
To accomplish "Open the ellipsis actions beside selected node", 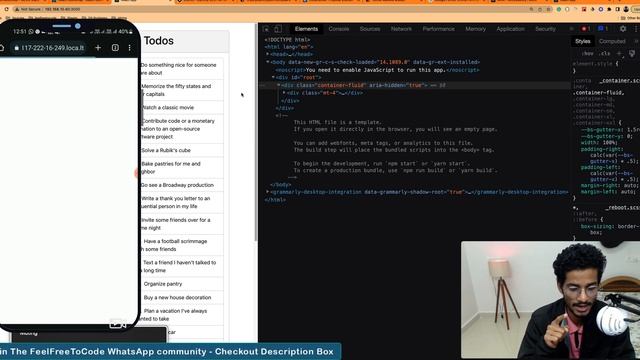I will (262, 85).
